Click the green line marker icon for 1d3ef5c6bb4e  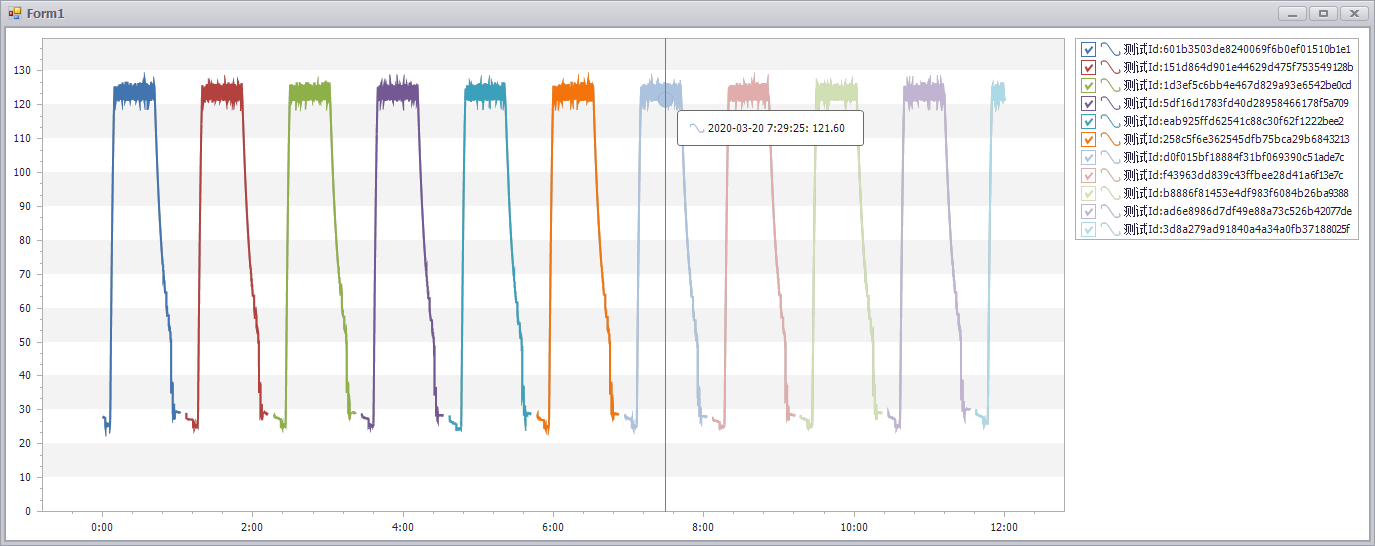pos(1110,85)
